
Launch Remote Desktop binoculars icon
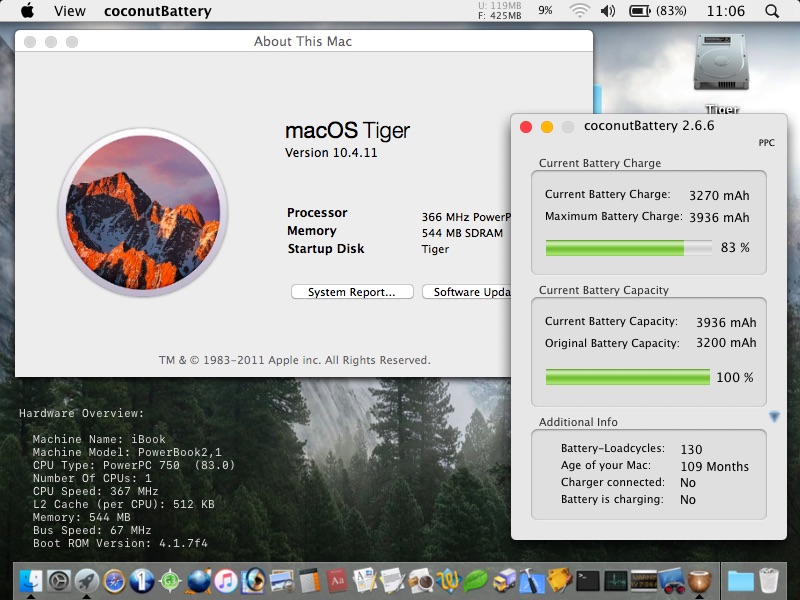(x=671, y=581)
